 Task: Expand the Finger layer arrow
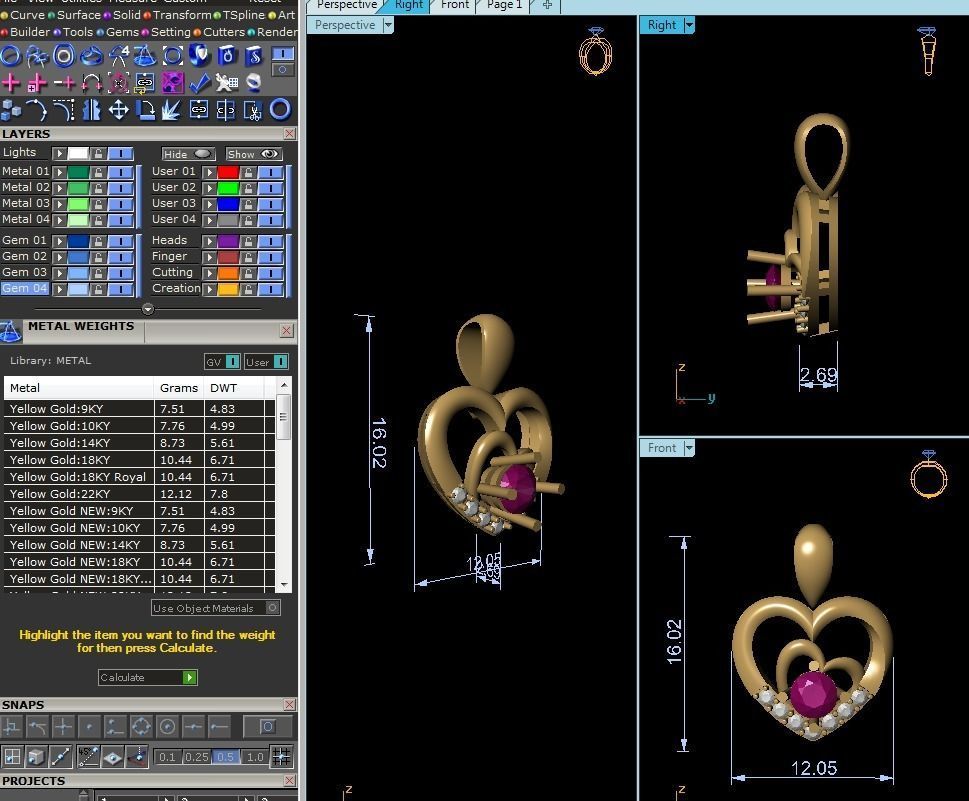[209, 256]
